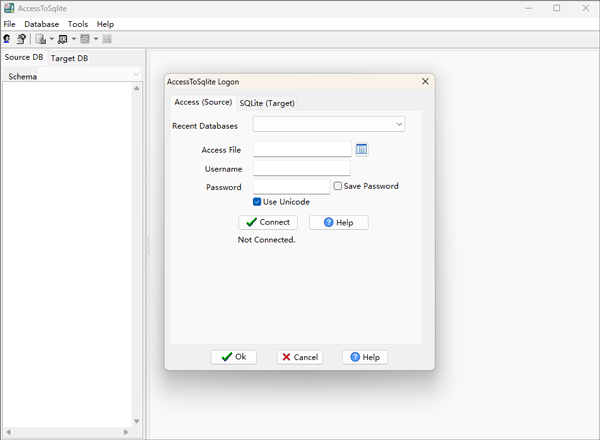Screen dimensions: 600x440
Task: Click the schema tree scroll right arrow
Action: [126, 432]
